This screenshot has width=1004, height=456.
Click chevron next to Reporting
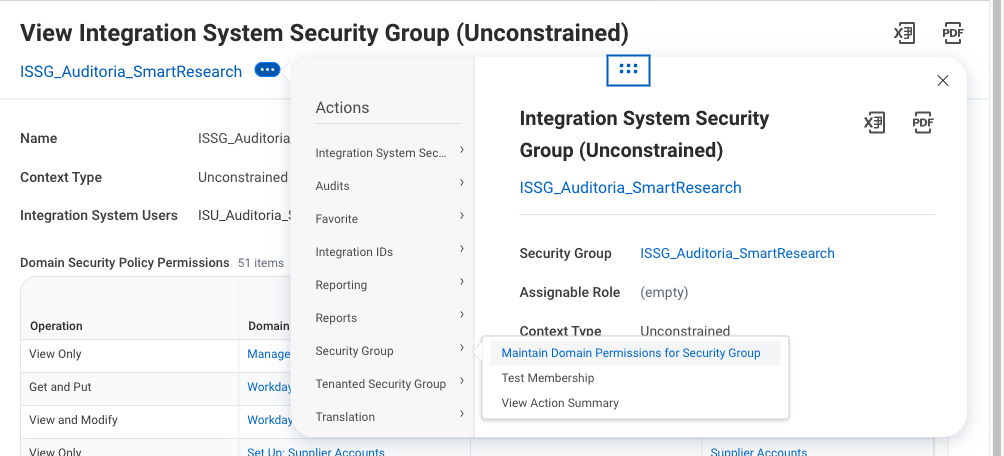coord(462,282)
